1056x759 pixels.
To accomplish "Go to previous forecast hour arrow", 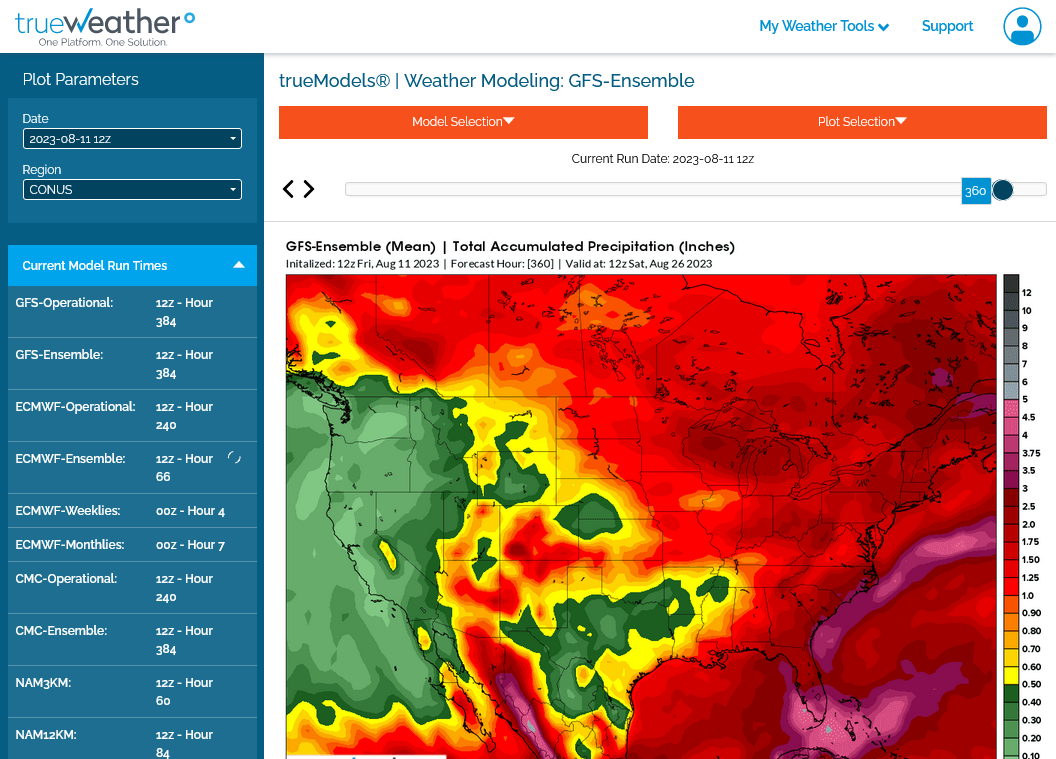I will pyautogui.click(x=288, y=189).
